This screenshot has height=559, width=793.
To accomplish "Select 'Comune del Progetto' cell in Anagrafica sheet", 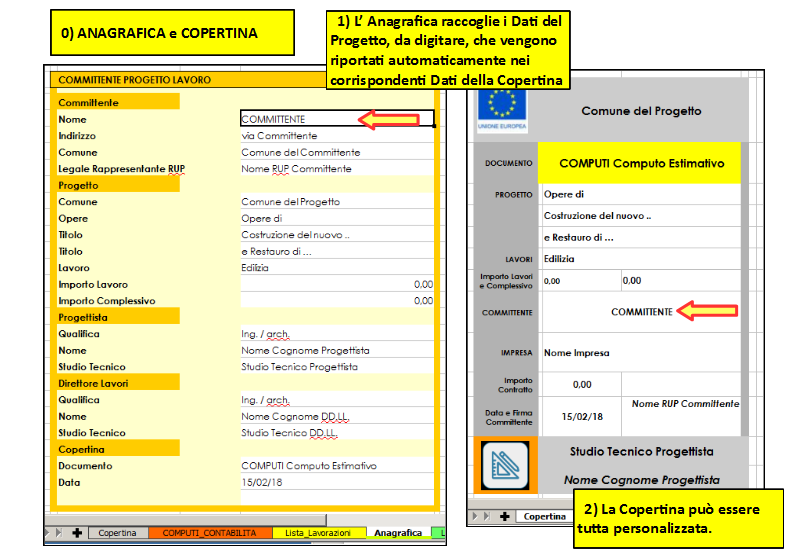I will pyautogui.click(x=337, y=201).
